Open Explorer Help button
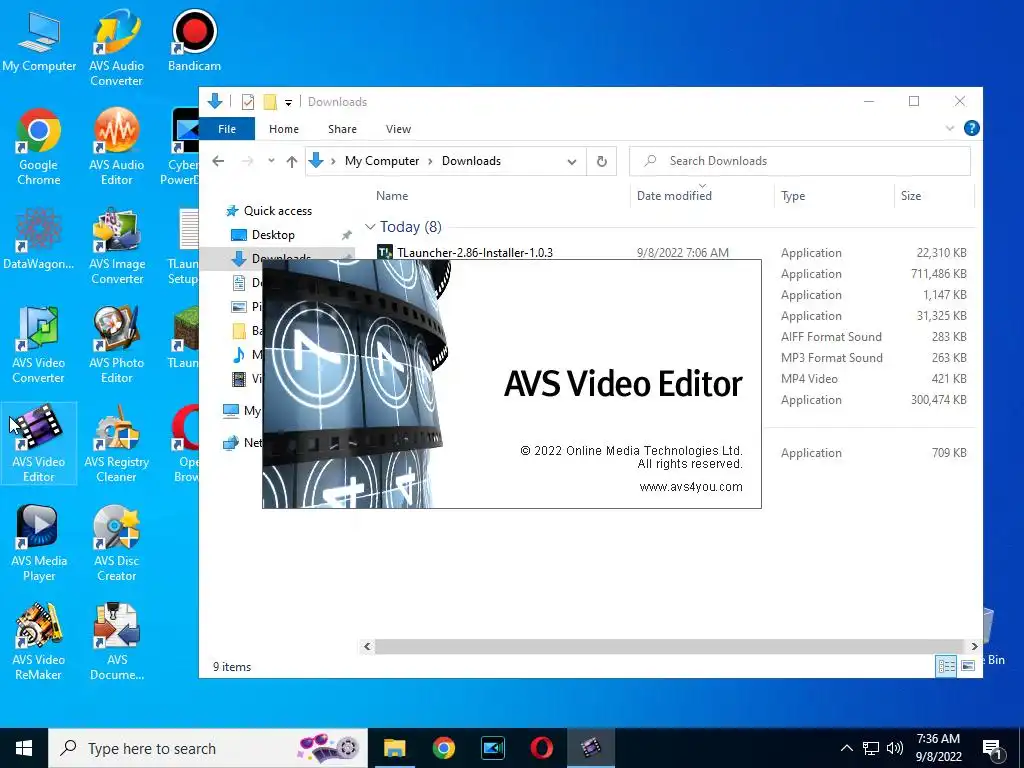 coord(972,129)
